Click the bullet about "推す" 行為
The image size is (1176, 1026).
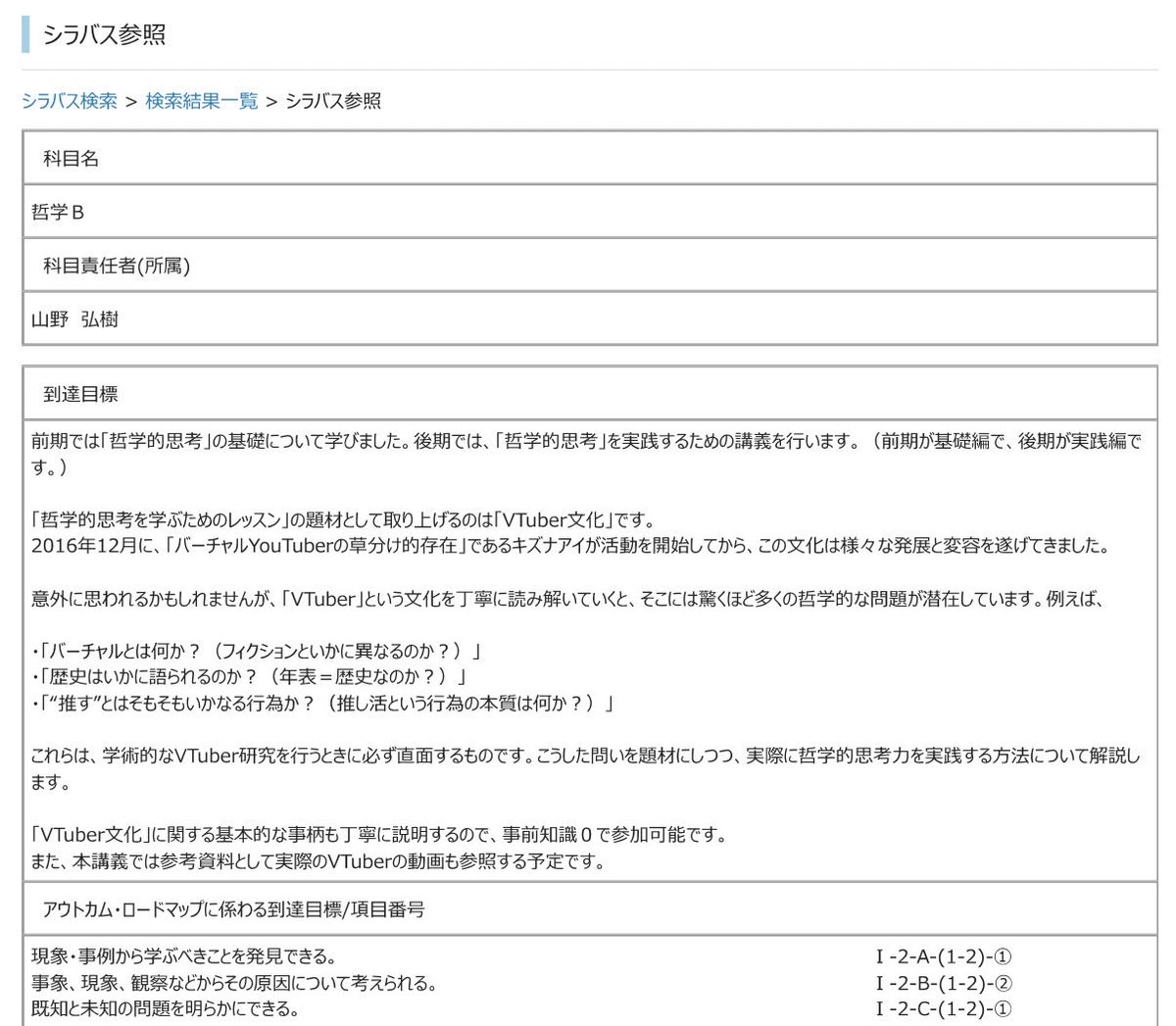click(321, 703)
